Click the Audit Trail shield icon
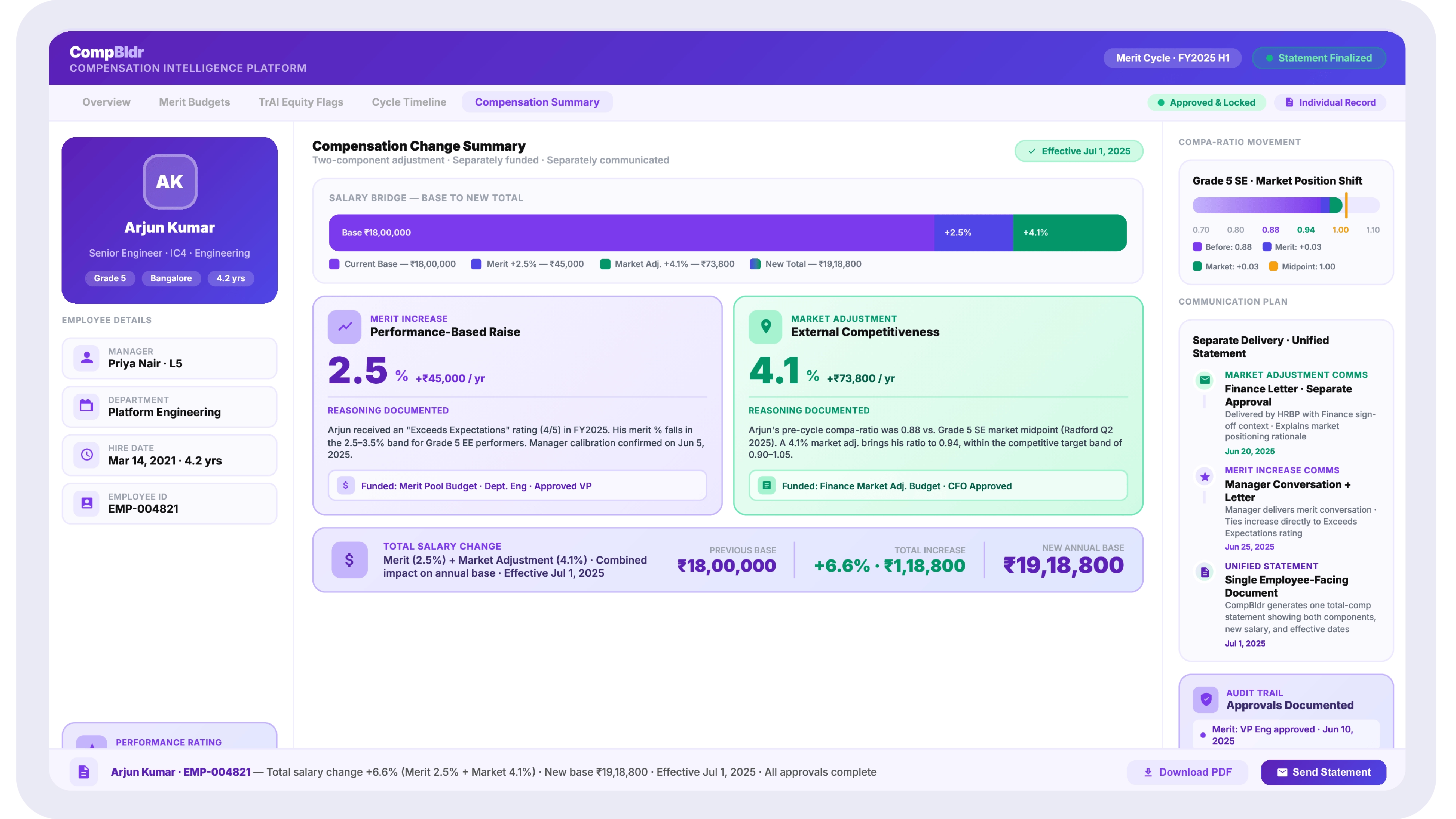This screenshot has width=1456, height=819. point(1206,699)
